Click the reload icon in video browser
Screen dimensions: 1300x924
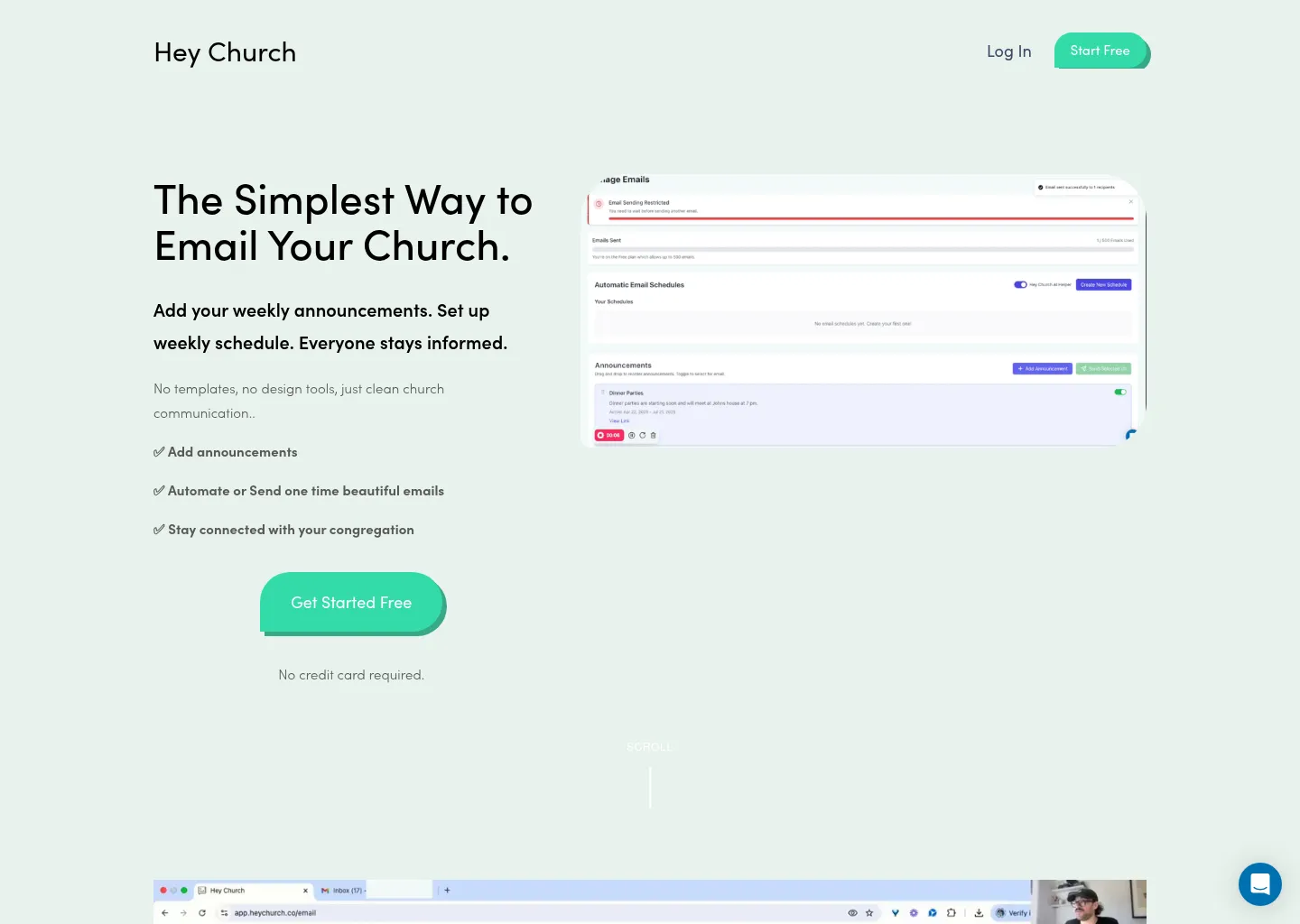pyautogui.click(x=202, y=912)
